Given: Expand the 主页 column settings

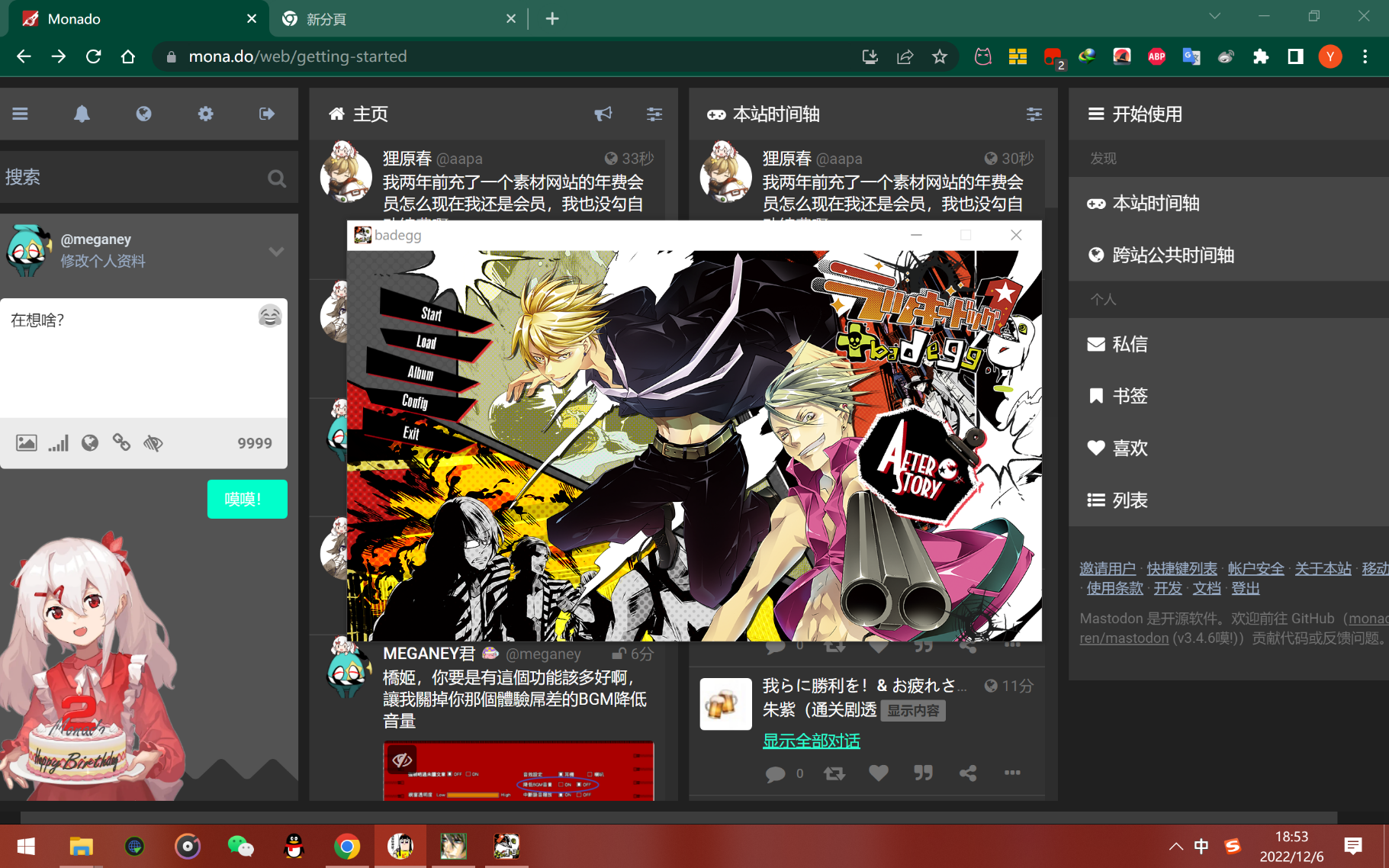Looking at the screenshot, I should pyautogui.click(x=654, y=114).
